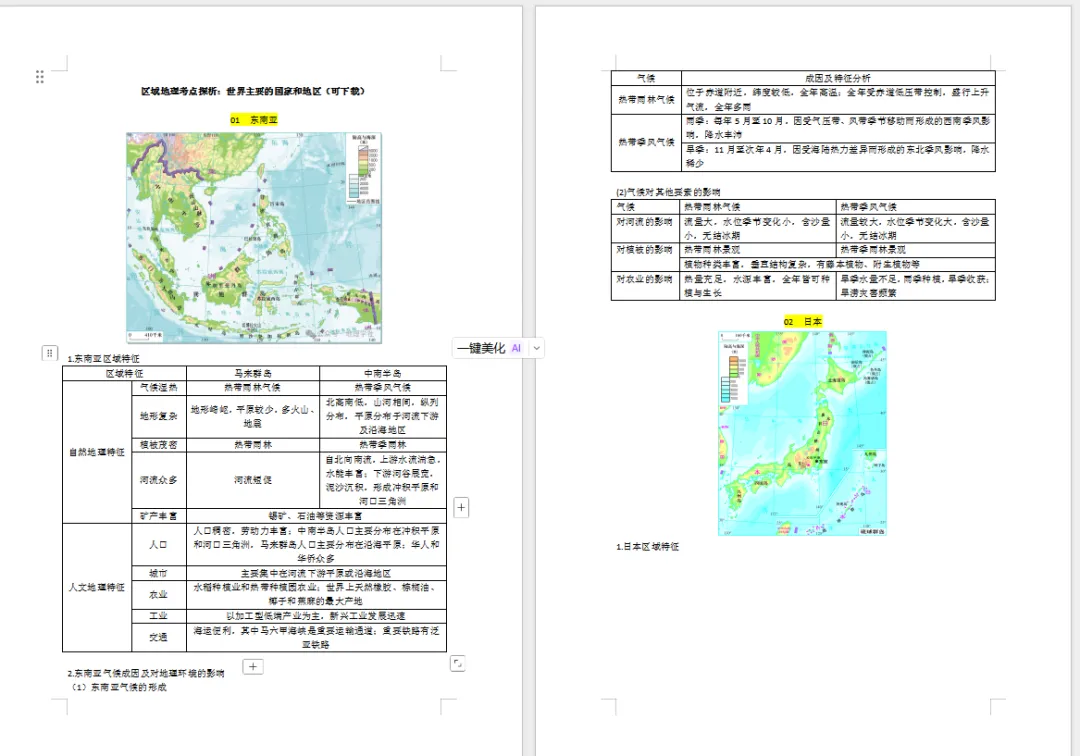Click the header cell 成因及特征分析
The height and width of the screenshot is (756, 1080).
(x=838, y=78)
